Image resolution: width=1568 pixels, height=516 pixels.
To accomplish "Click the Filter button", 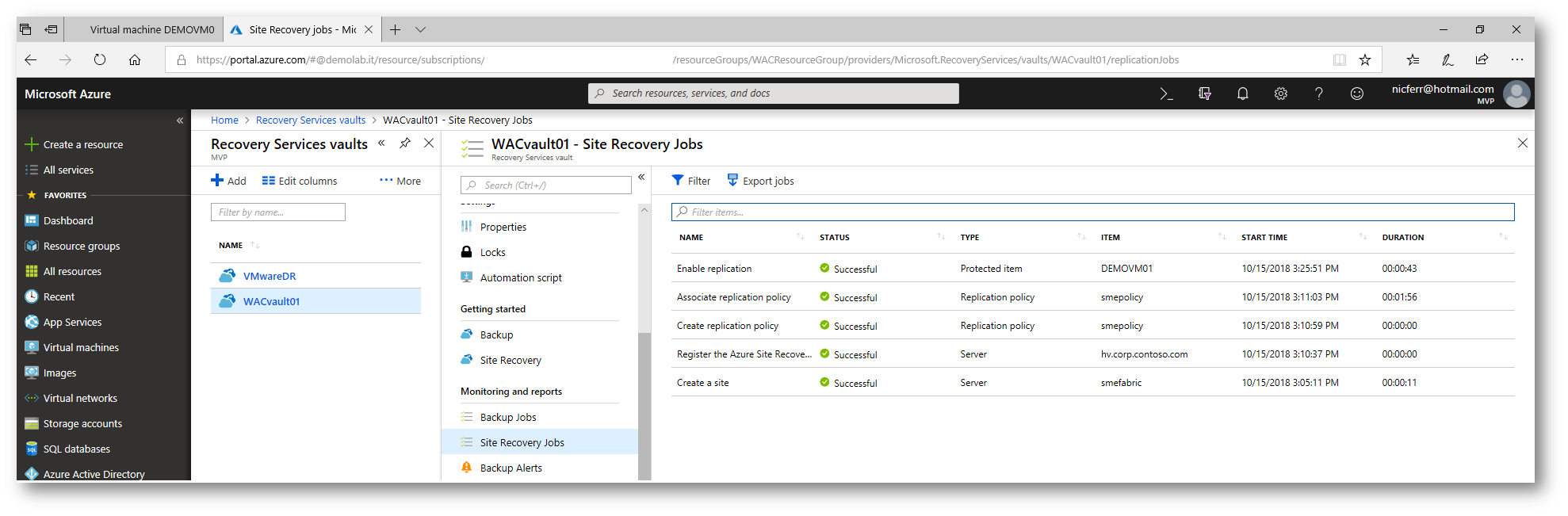I will pyautogui.click(x=691, y=181).
